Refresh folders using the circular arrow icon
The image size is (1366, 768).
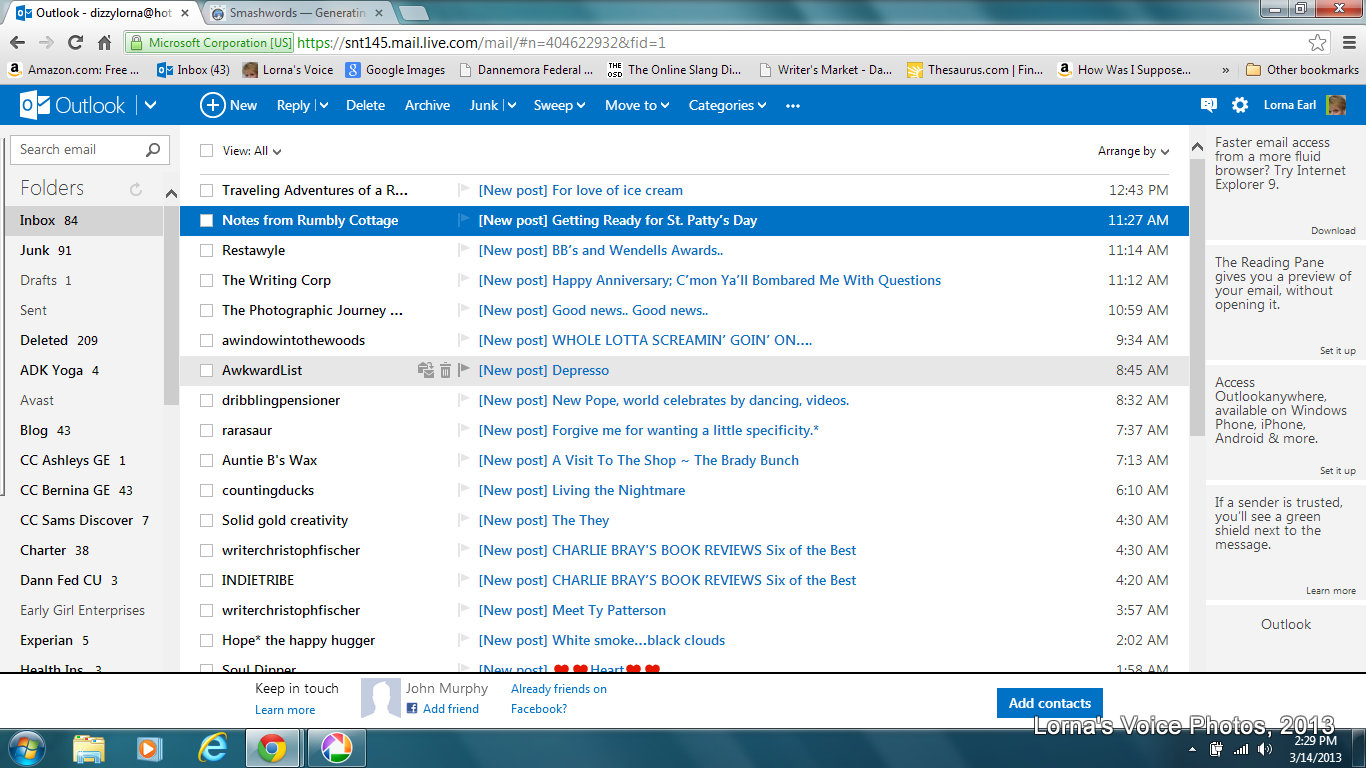click(136, 189)
